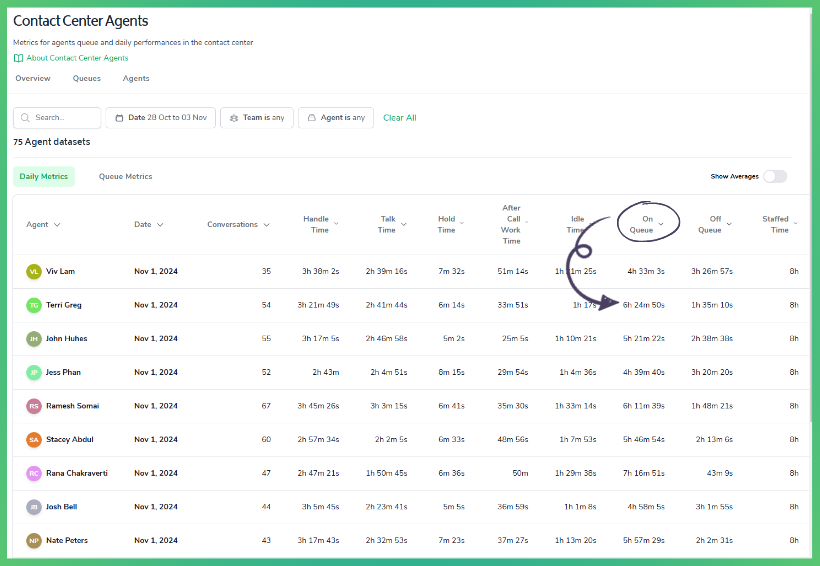This screenshot has height=566, width=820.
Task: Click Terri Greg's On Queue value 6h 24m 50s
Action: pyautogui.click(x=643, y=305)
